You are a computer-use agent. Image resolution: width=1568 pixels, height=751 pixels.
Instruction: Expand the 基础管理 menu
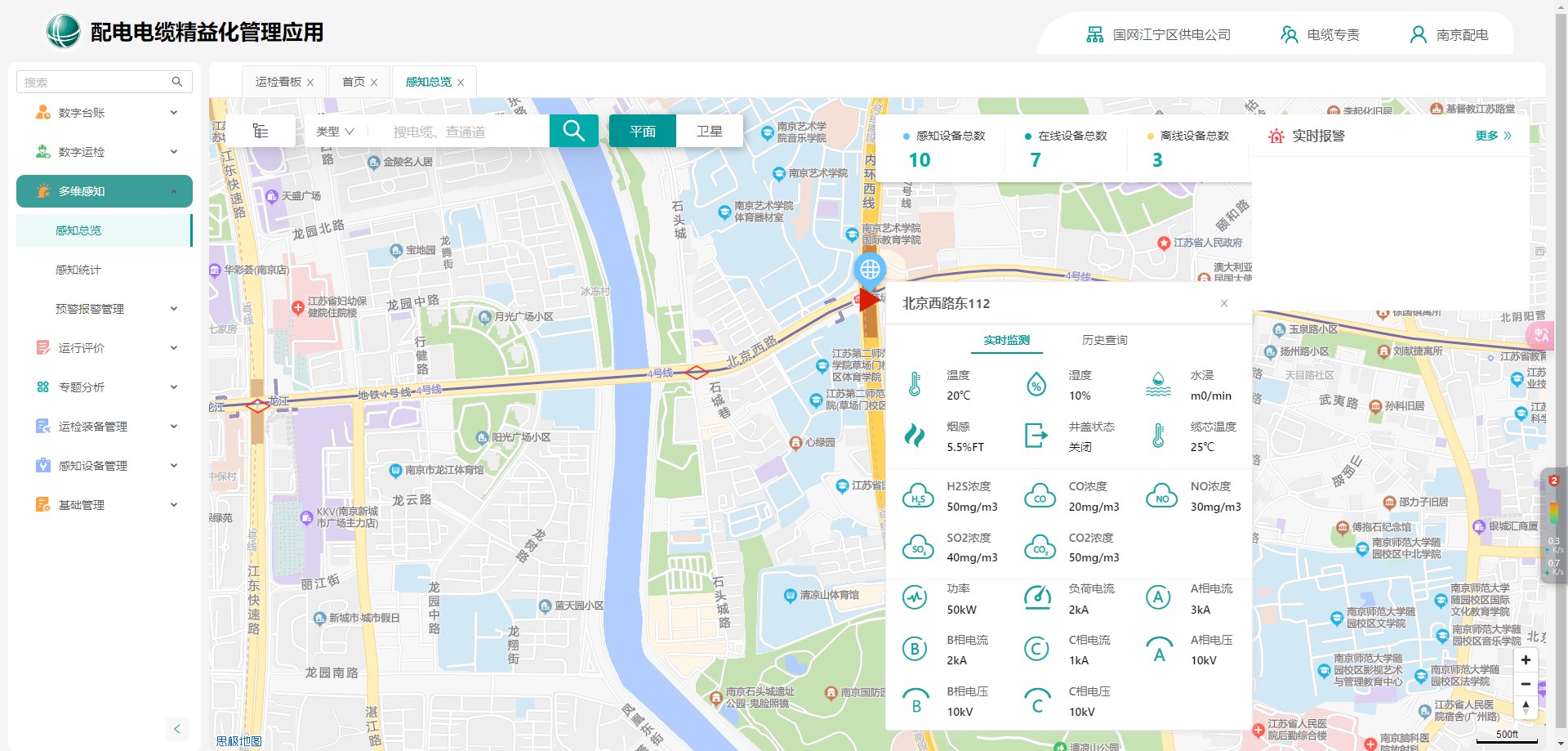(x=105, y=505)
